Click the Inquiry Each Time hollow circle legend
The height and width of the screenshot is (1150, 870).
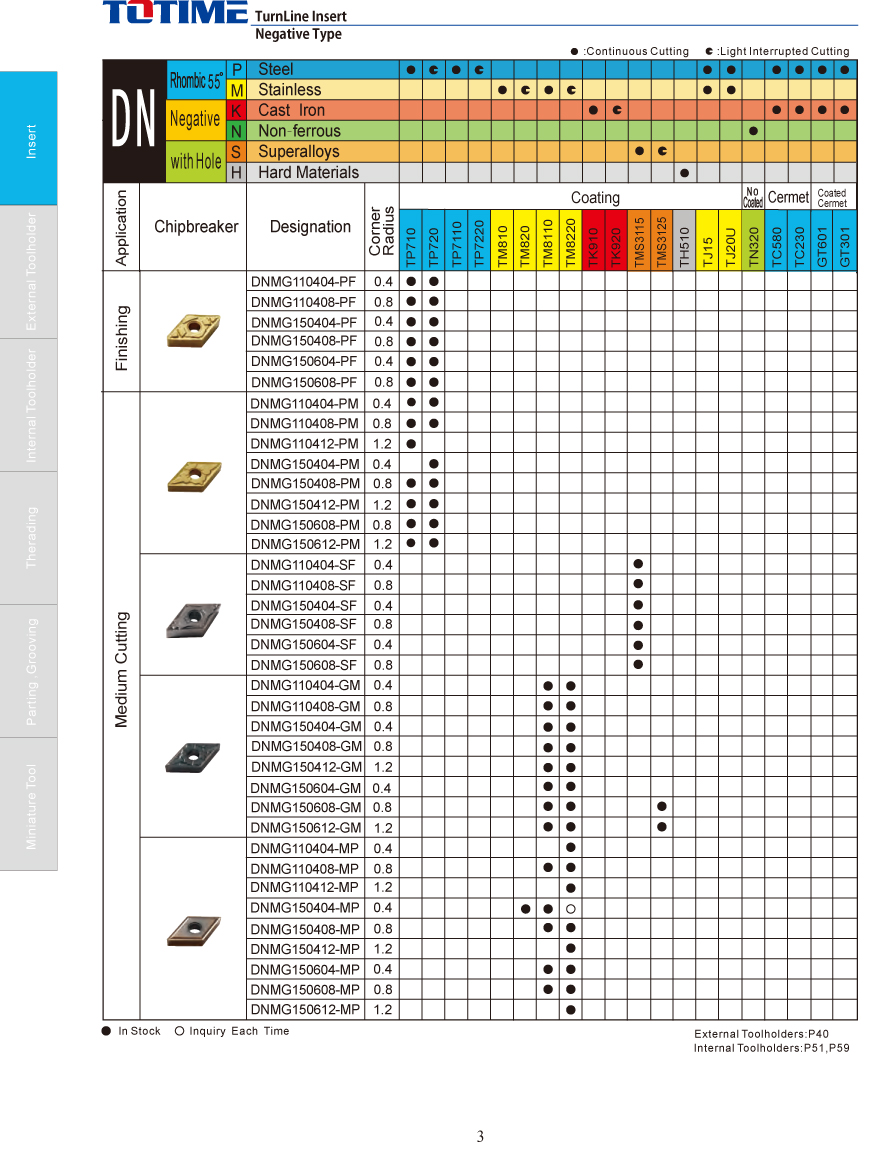click(179, 1031)
